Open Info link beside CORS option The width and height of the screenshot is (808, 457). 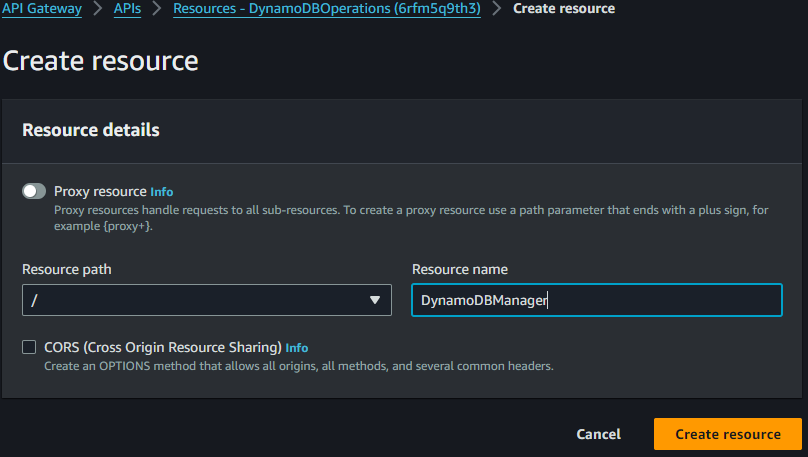(297, 348)
